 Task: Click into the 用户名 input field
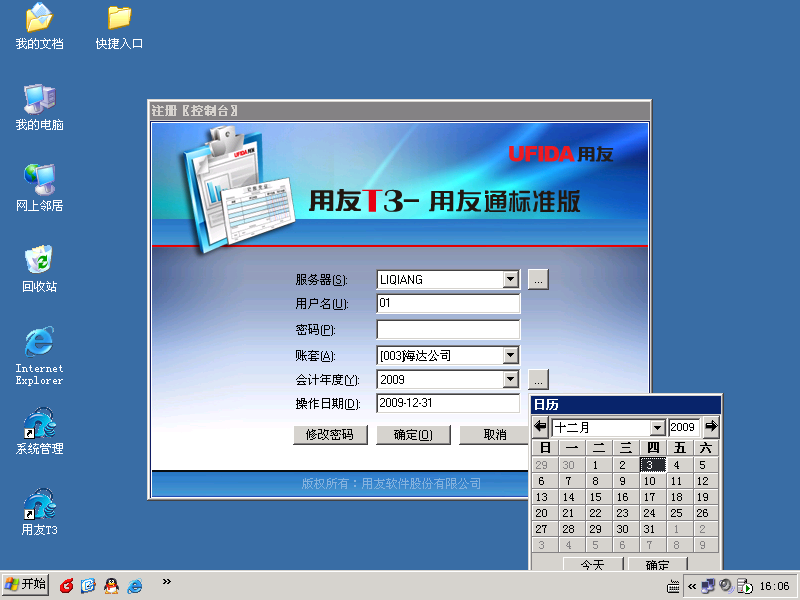[448, 303]
